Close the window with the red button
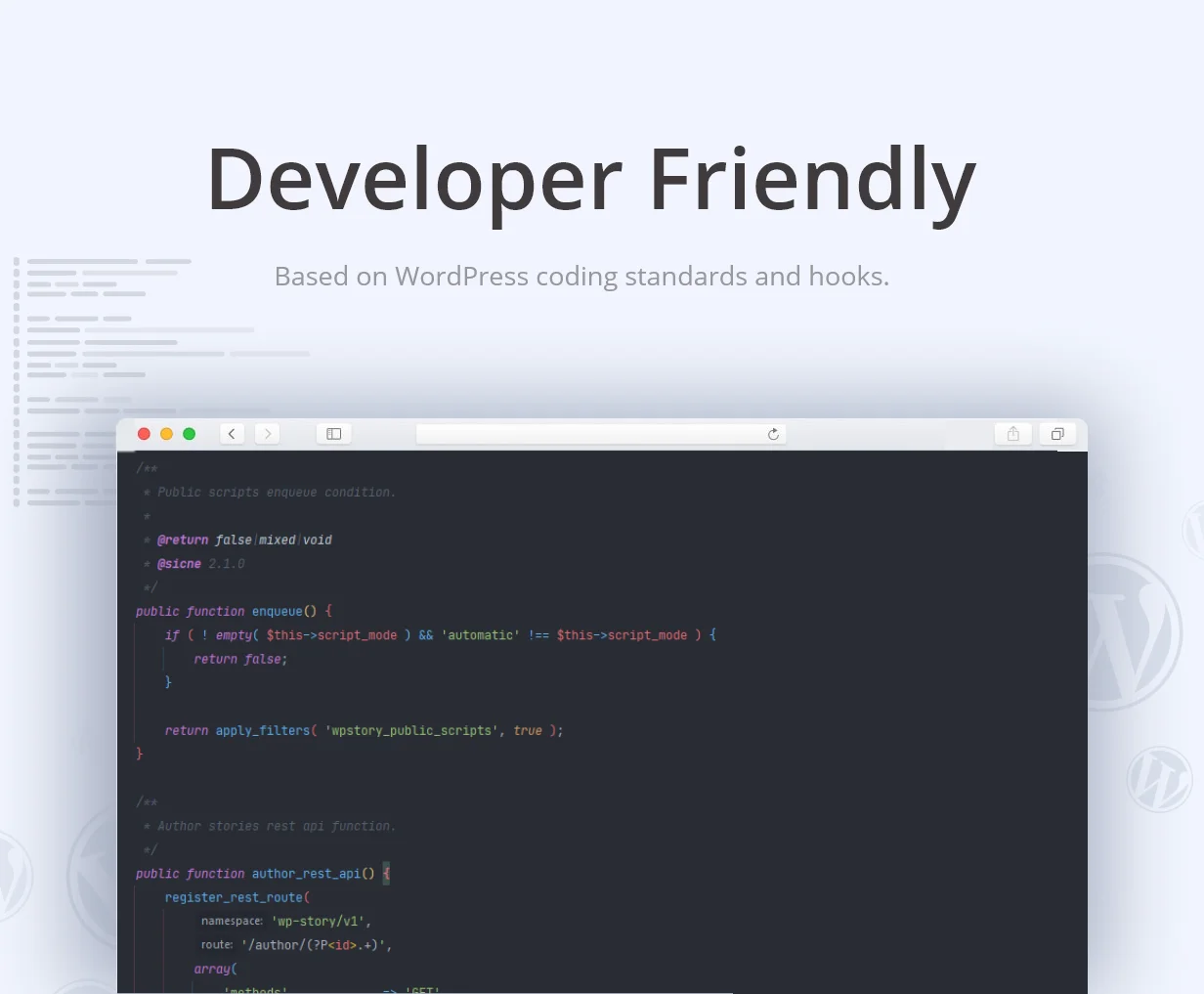 144,434
